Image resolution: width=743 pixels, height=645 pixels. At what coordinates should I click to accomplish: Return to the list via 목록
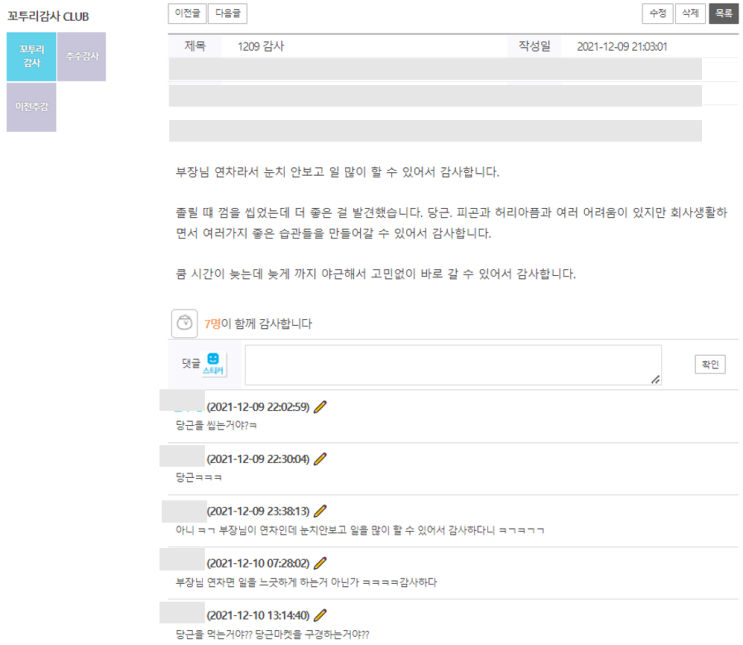click(x=724, y=13)
